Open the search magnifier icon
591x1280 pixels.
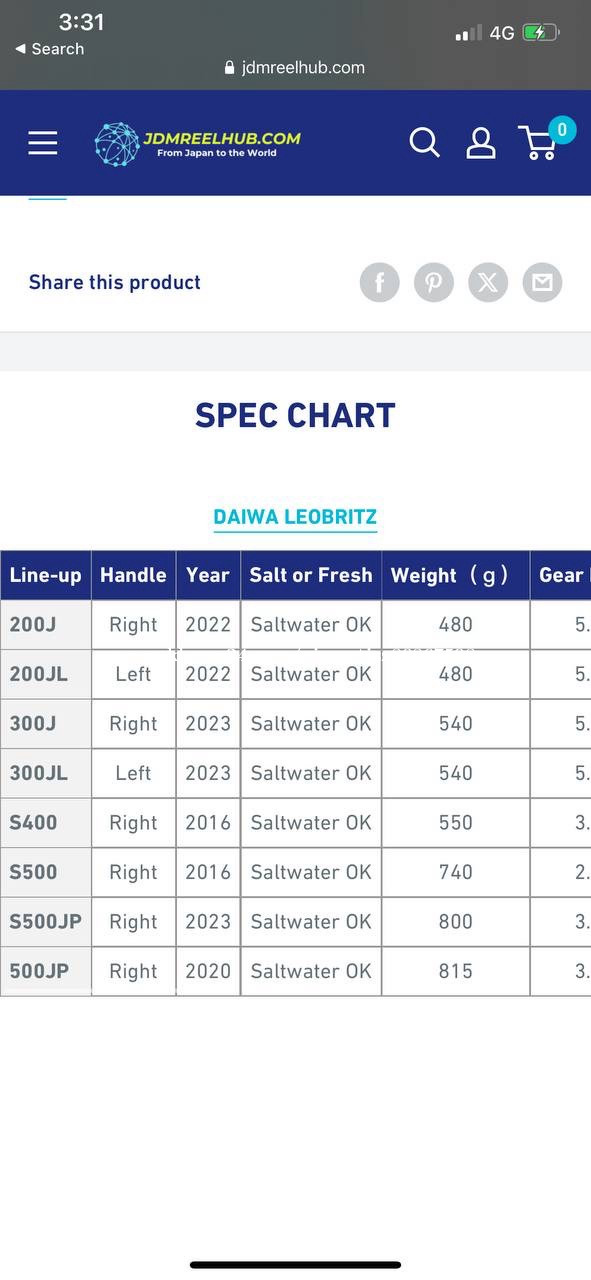point(424,143)
